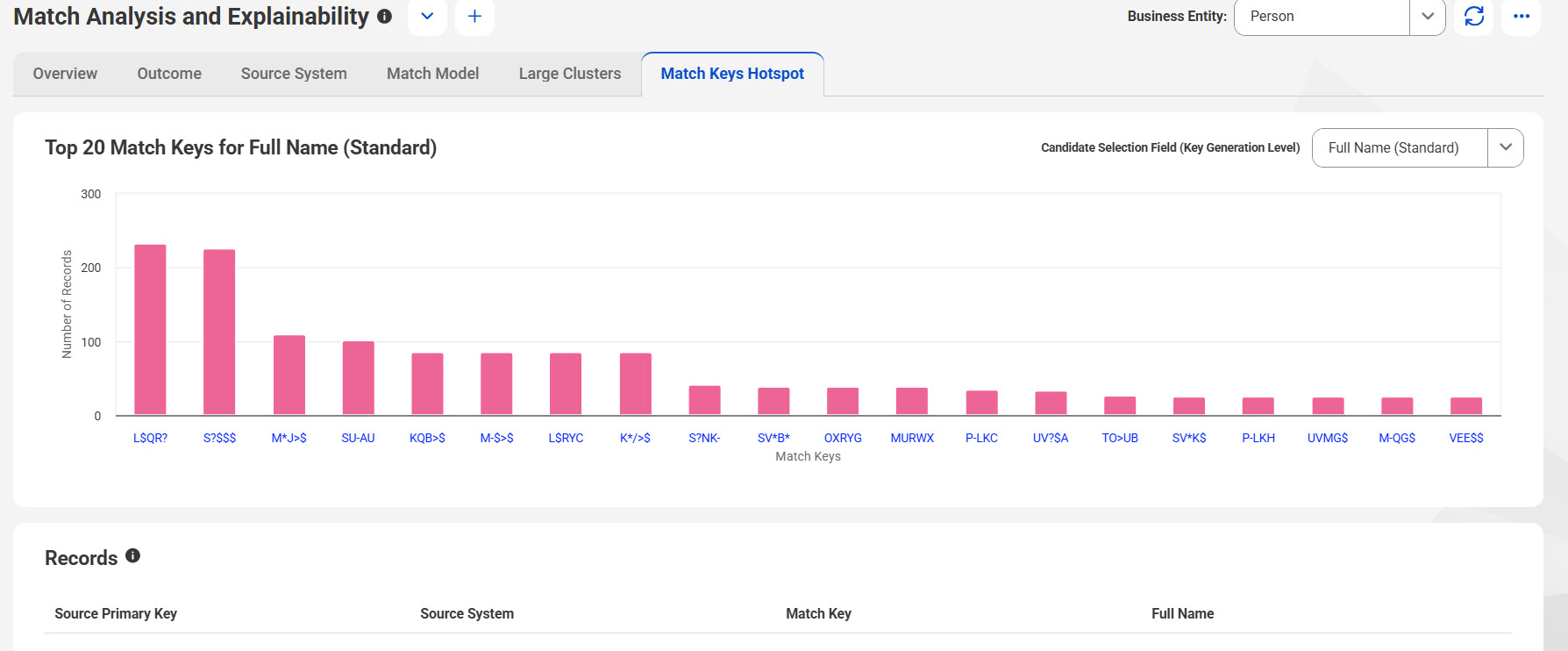The width and height of the screenshot is (1568, 651).
Task: Click the TO>UB match key label
Action: tap(1120, 438)
